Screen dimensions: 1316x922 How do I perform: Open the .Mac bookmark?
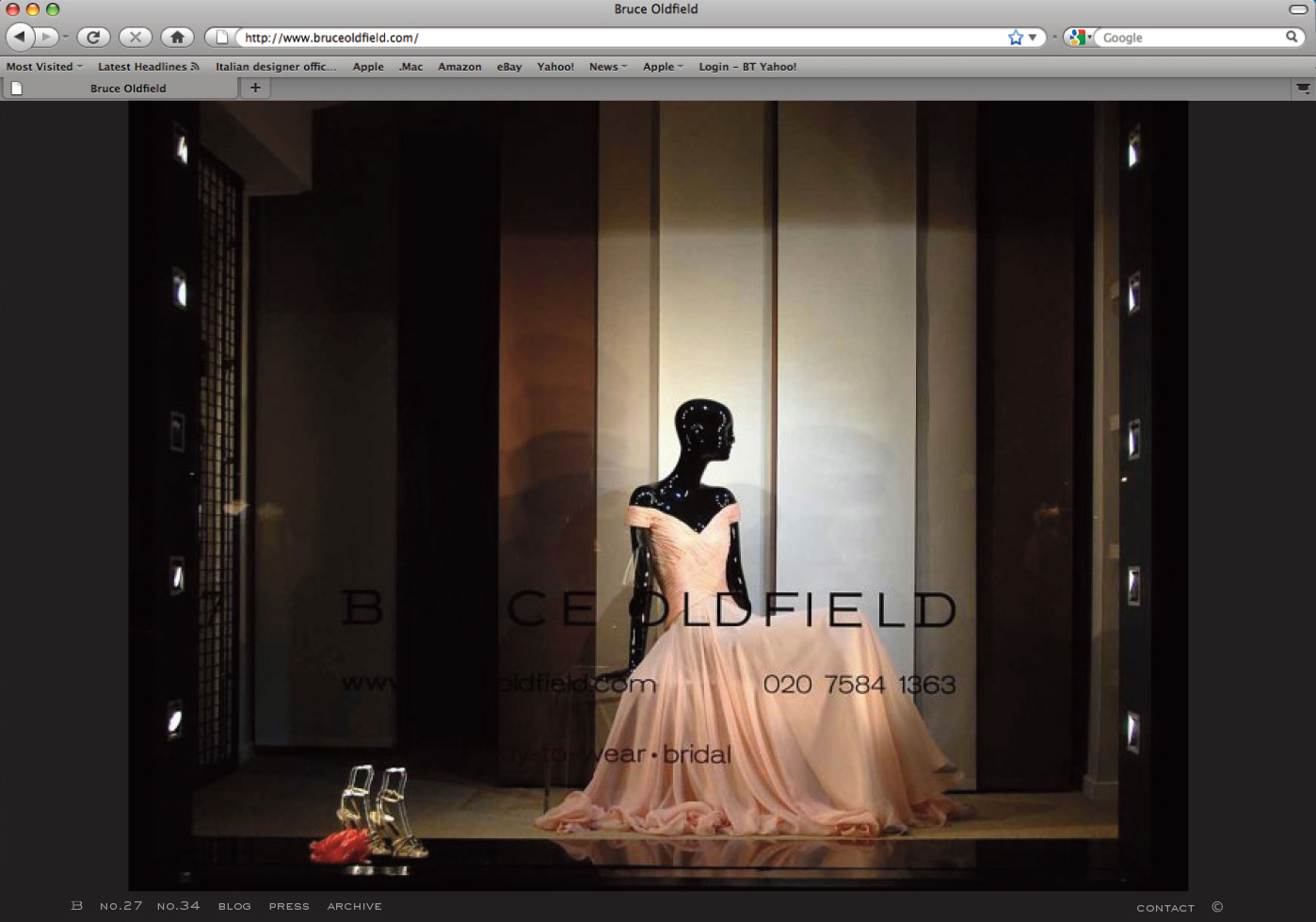tap(410, 67)
